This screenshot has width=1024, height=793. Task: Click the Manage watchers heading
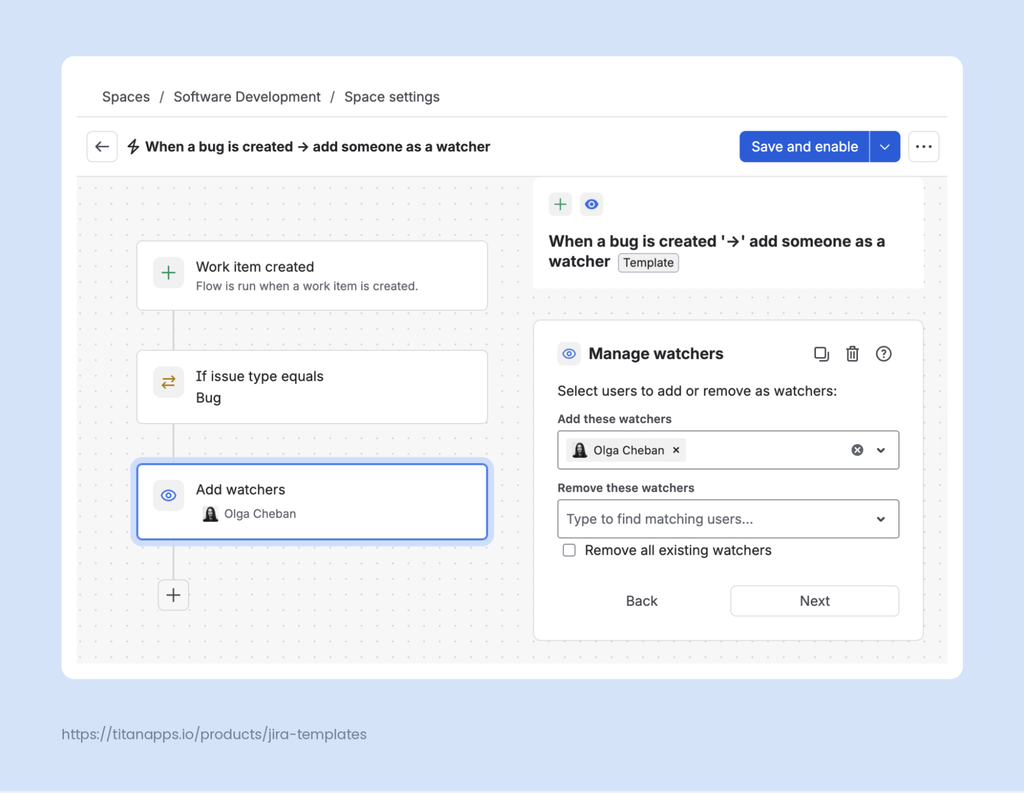pyautogui.click(x=656, y=354)
